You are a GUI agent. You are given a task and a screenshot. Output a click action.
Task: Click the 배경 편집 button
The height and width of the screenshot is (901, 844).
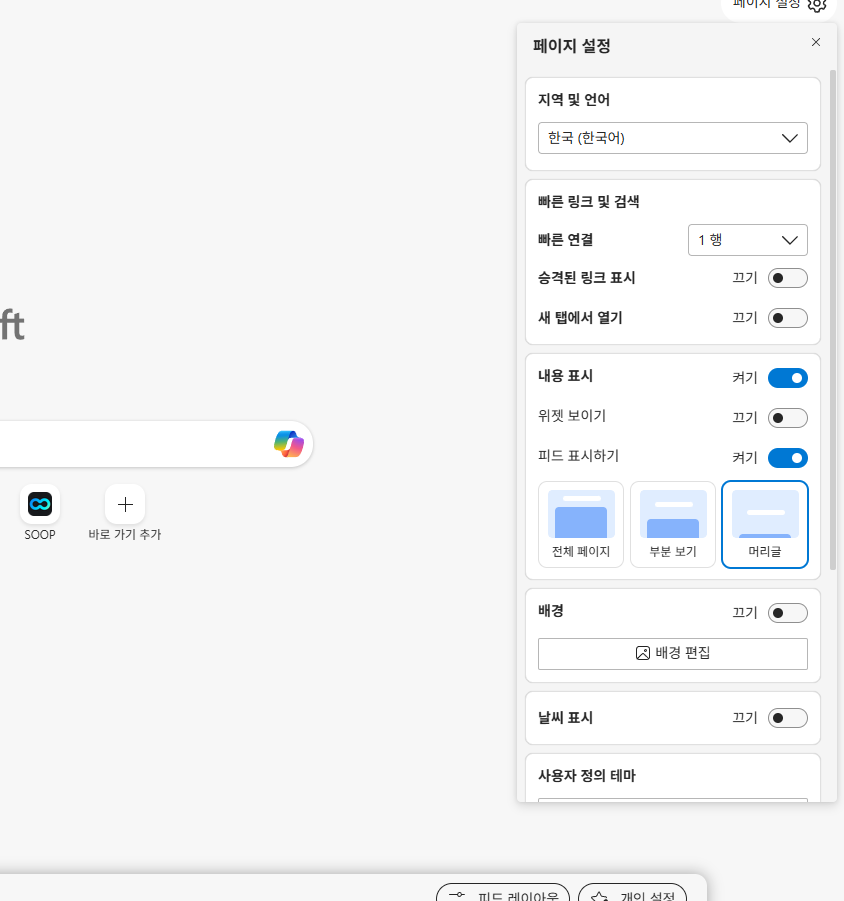673,654
